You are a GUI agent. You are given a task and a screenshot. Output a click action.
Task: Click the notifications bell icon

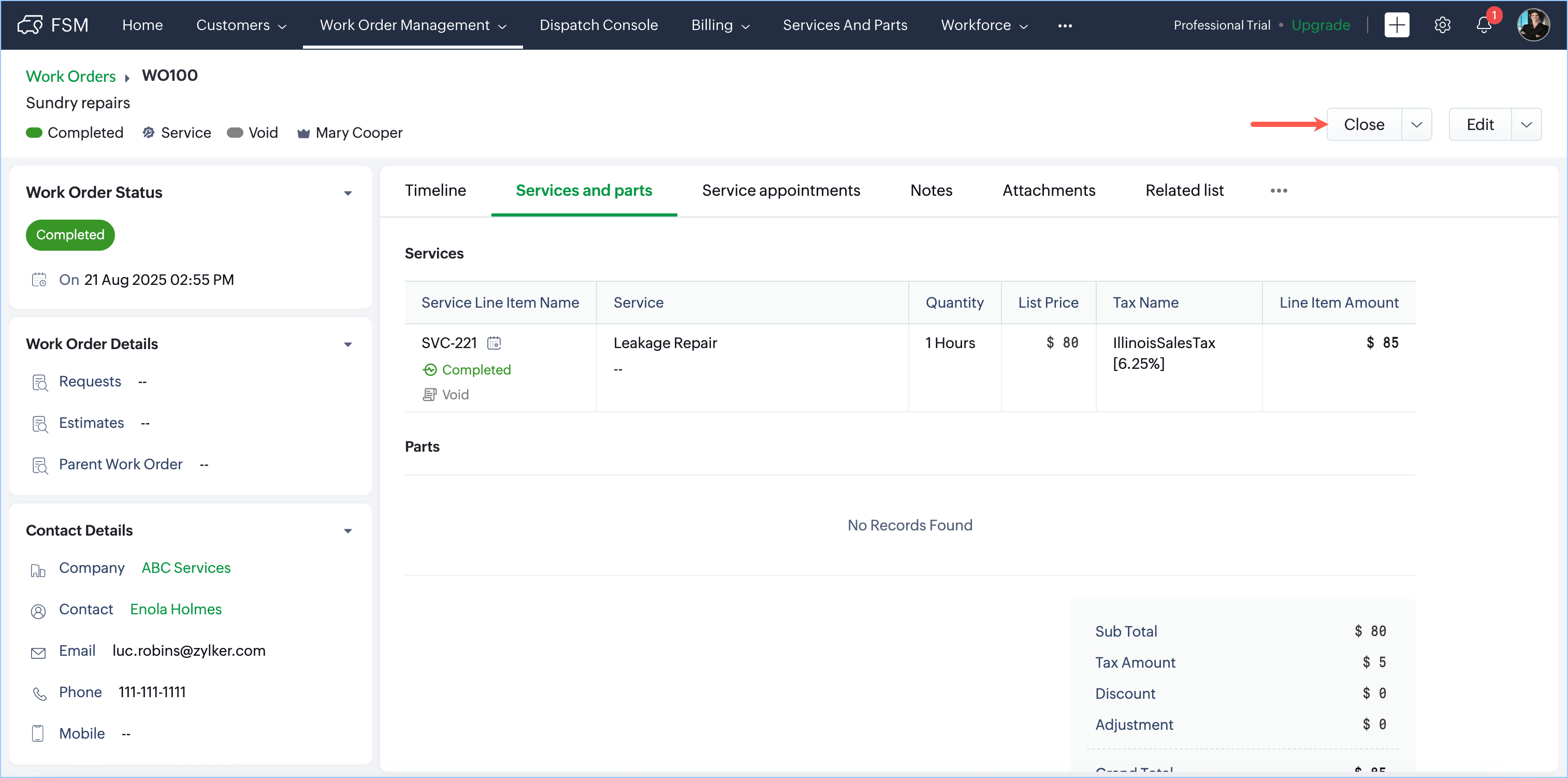pos(1484,25)
